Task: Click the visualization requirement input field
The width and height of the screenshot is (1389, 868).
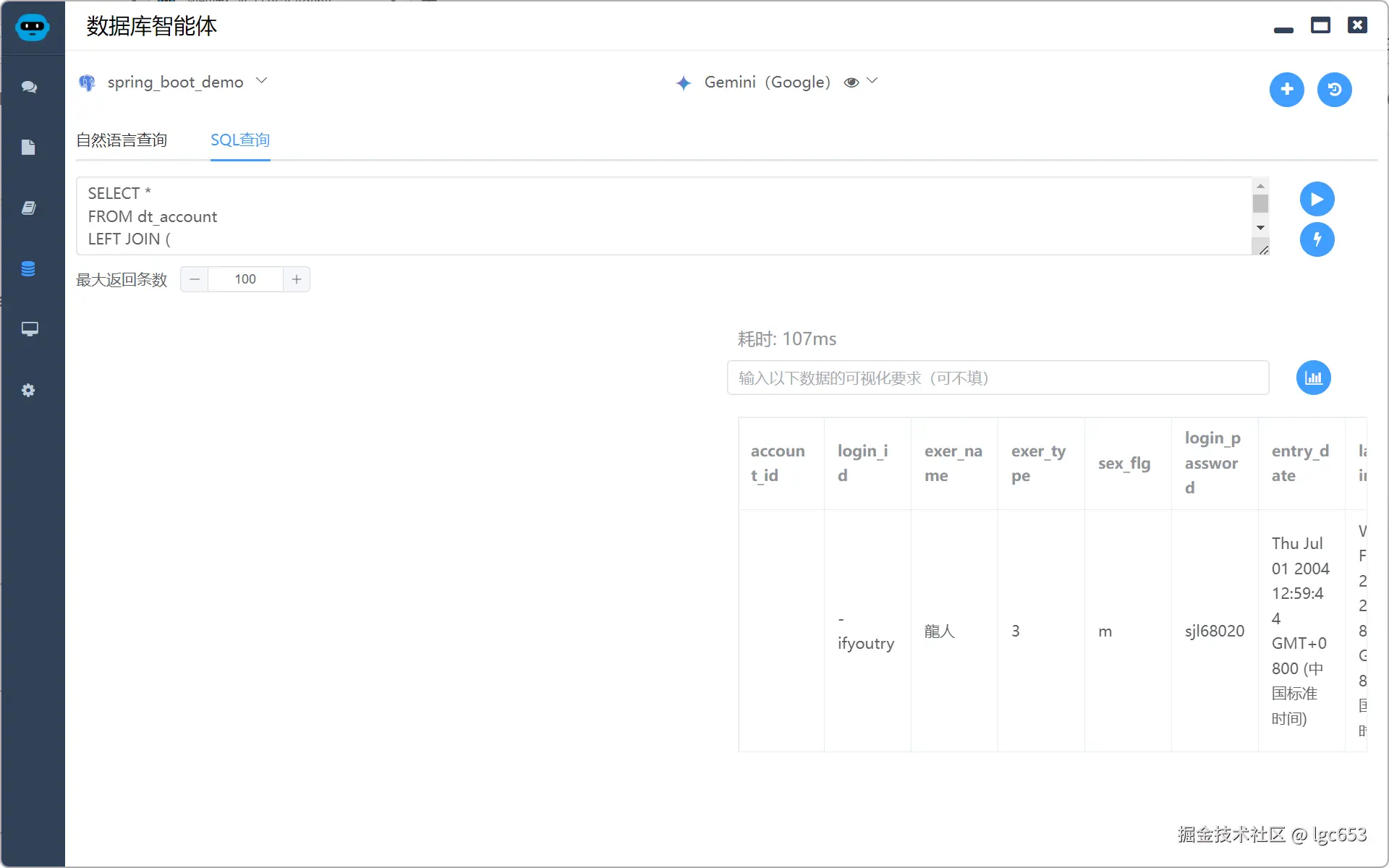Action: [998, 378]
